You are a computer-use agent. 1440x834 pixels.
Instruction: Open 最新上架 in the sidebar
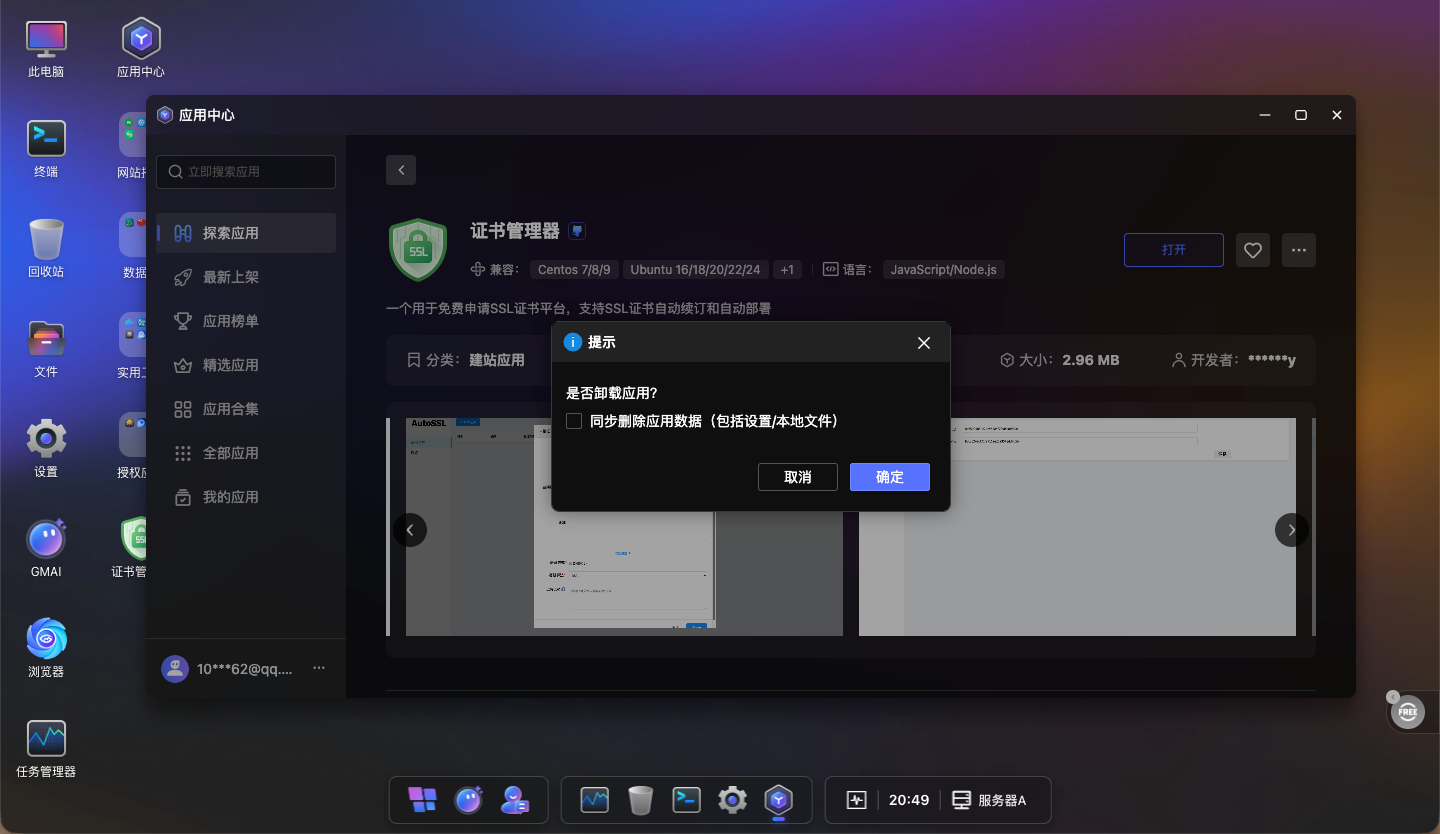[246, 277]
